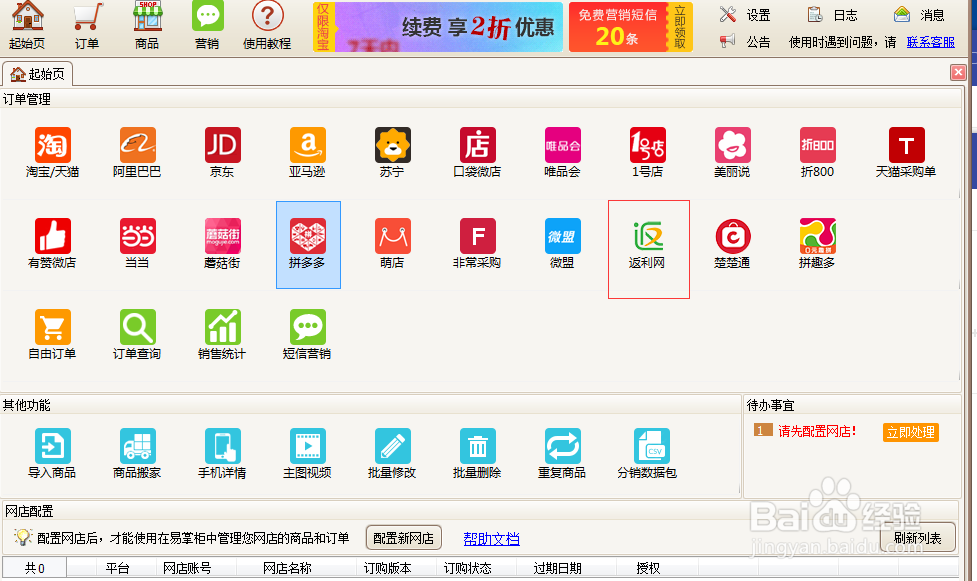
Task: Open the 日志 log
Action: tap(832, 14)
